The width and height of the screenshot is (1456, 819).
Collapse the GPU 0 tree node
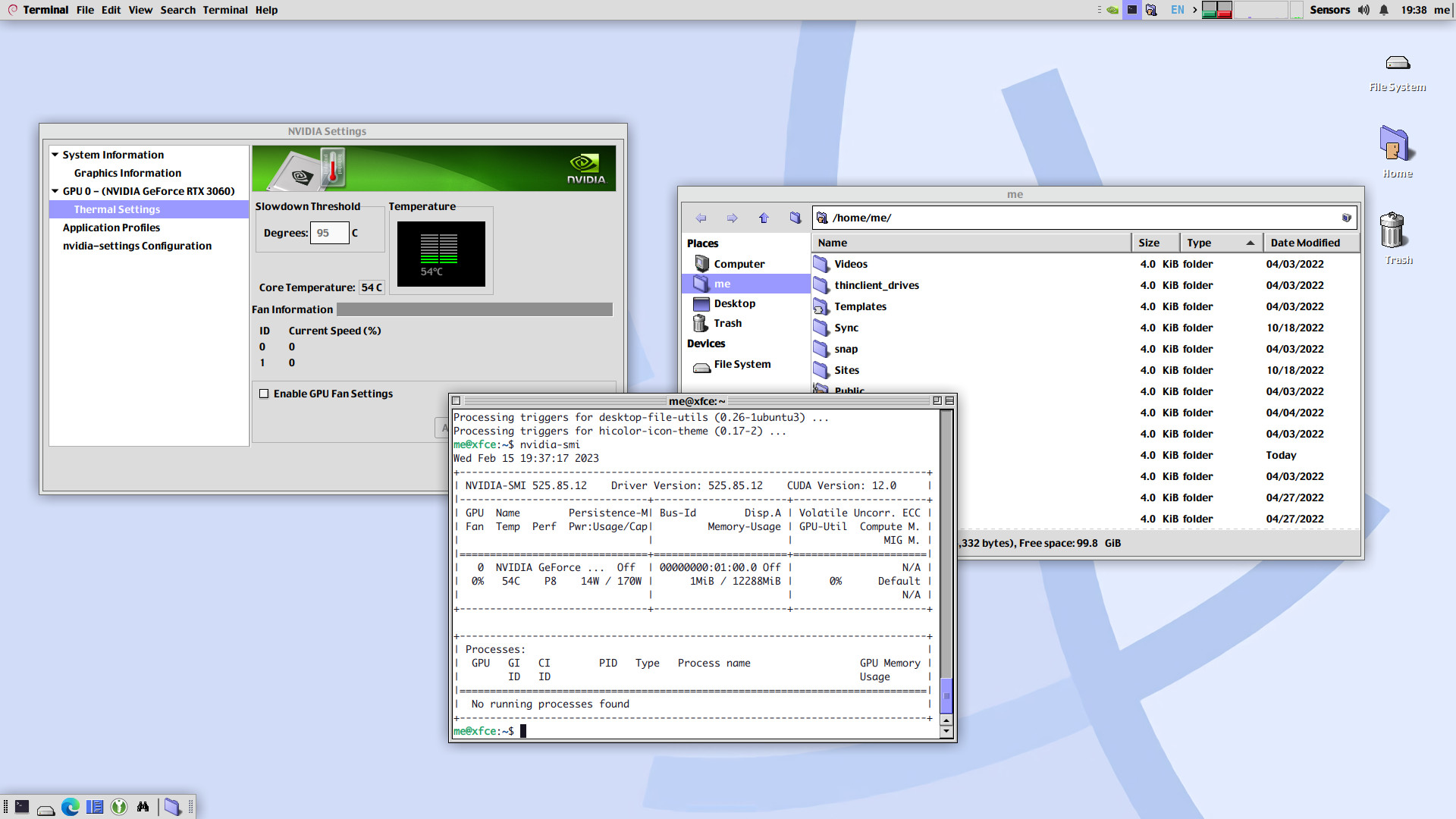pos(55,191)
